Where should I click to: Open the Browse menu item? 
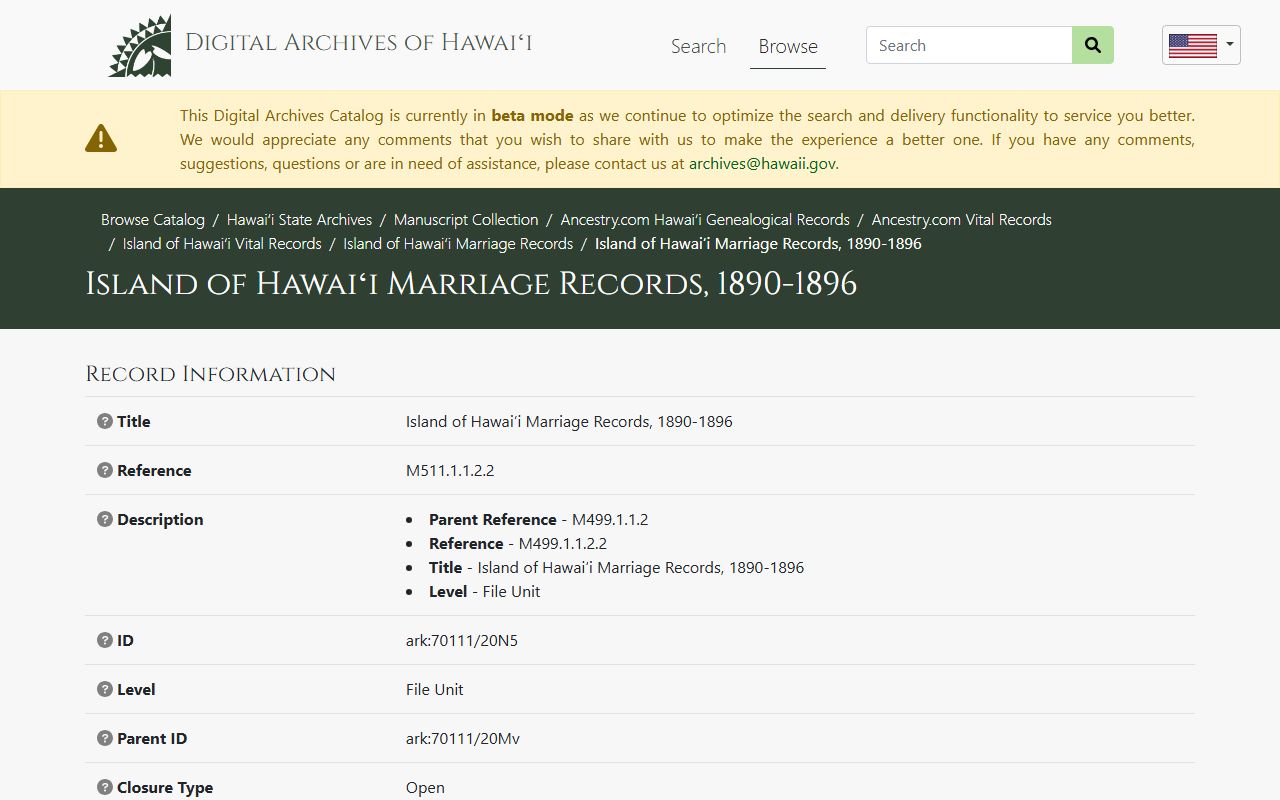click(x=788, y=46)
